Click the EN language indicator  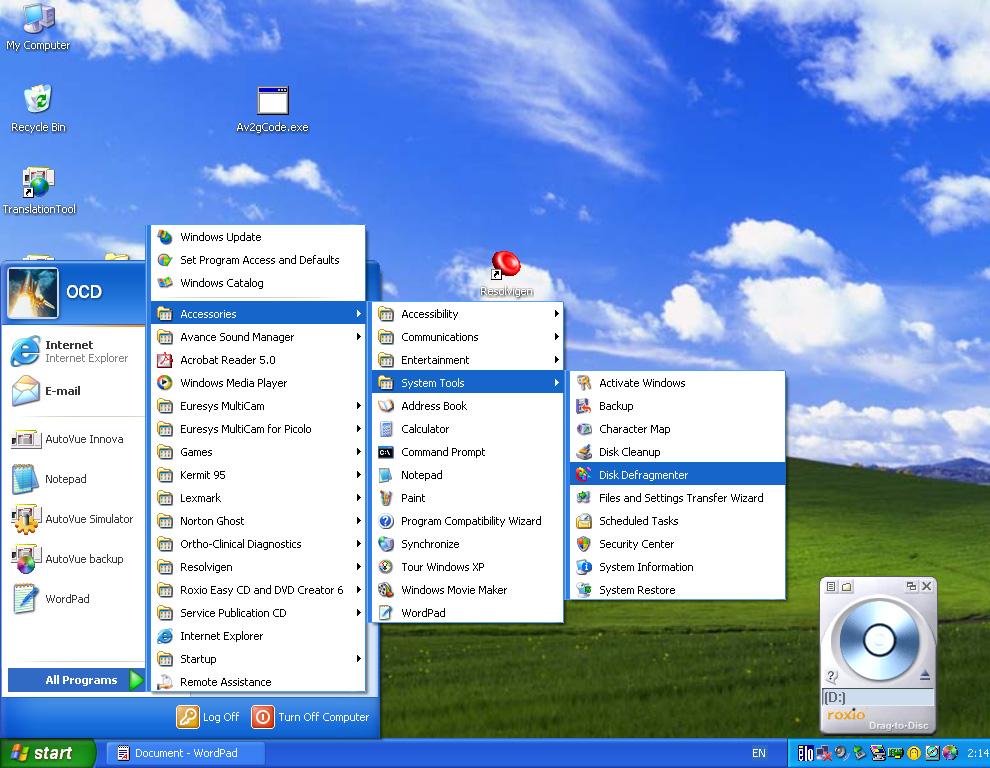click(x=758, y=753)
